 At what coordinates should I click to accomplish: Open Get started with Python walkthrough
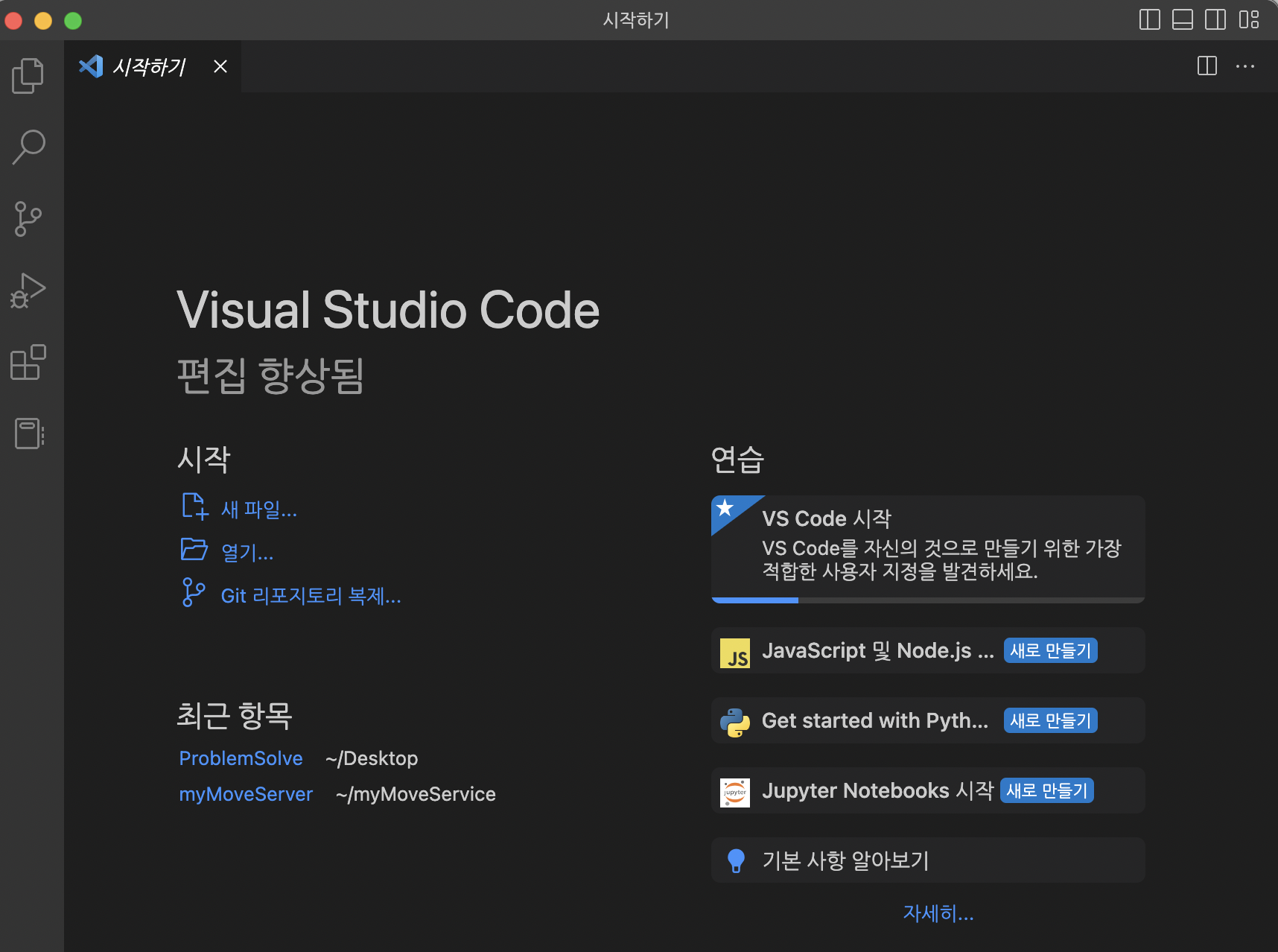tap(928, 720)
